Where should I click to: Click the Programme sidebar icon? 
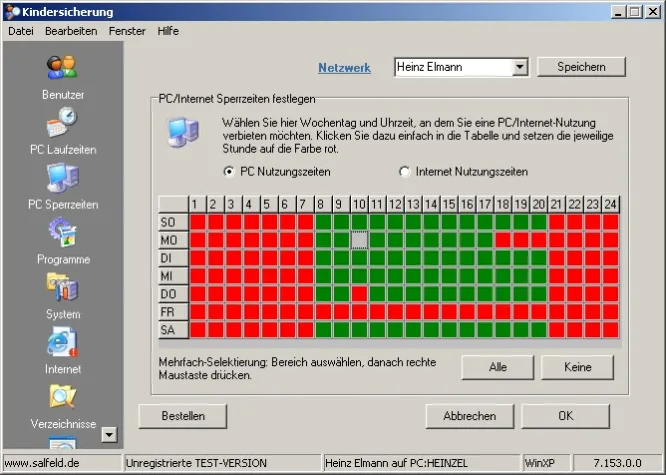pyautogui.click(x=63, y=233)
